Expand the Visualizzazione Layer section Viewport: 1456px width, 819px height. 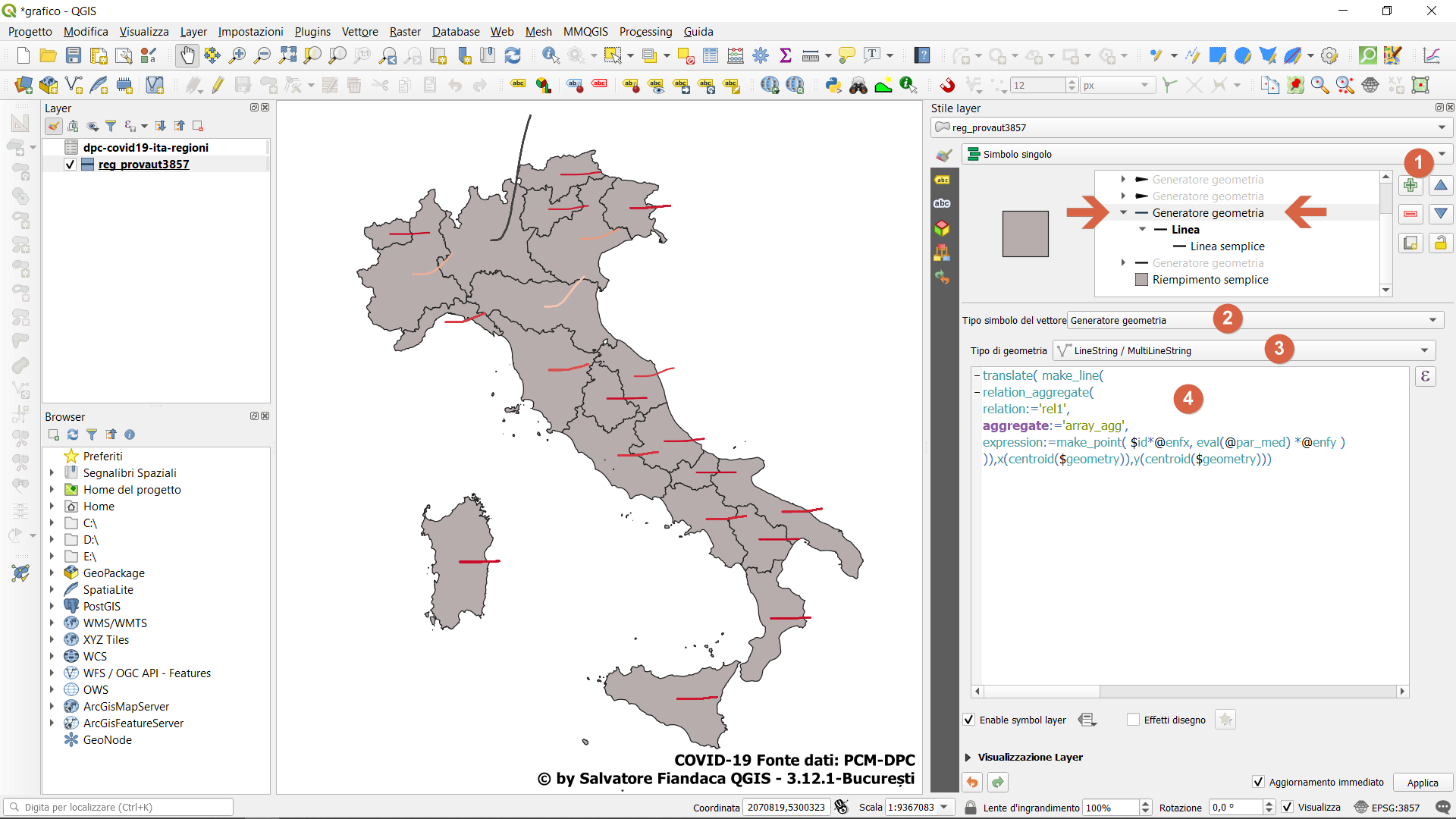[968, 757]
